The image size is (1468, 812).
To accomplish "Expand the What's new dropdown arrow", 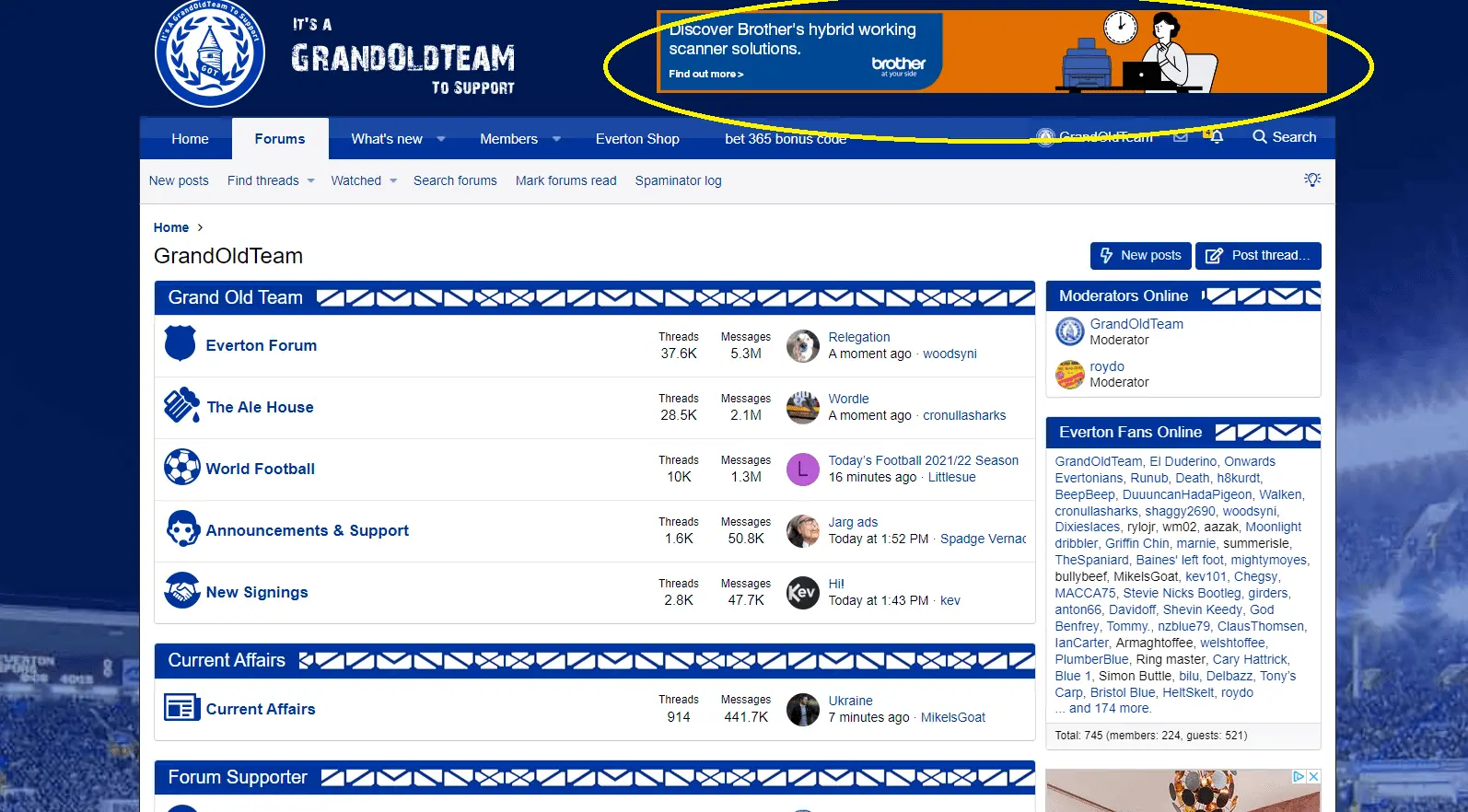I will [x=441, y=139].
